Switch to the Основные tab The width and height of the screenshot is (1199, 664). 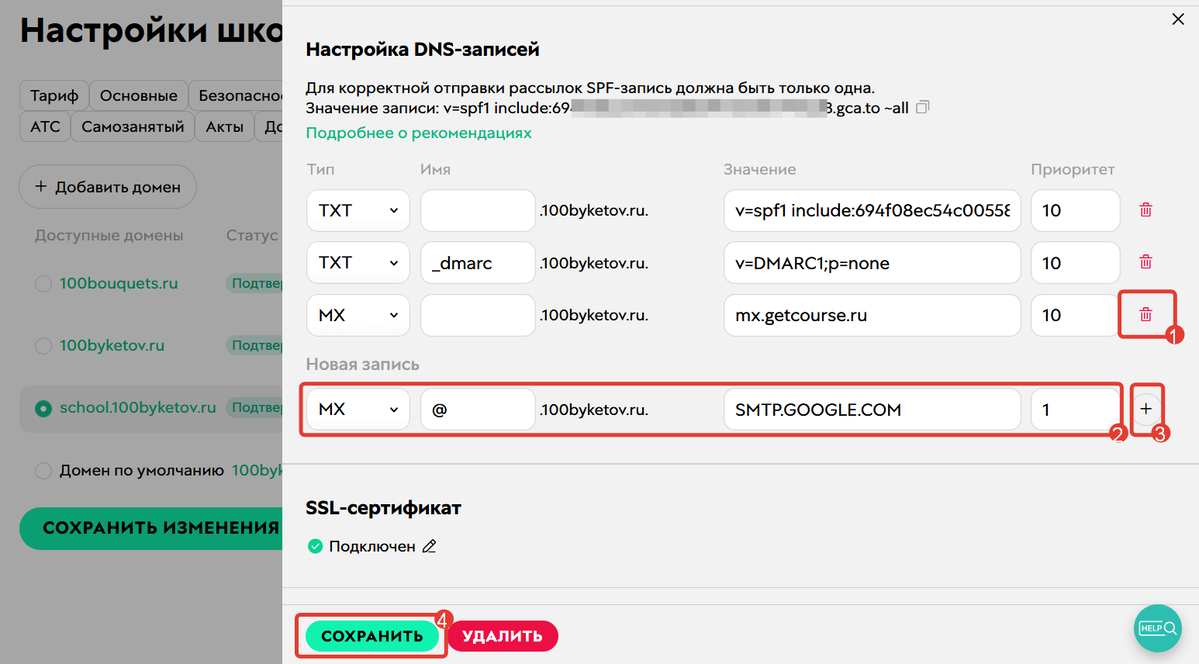pos(138,96)
